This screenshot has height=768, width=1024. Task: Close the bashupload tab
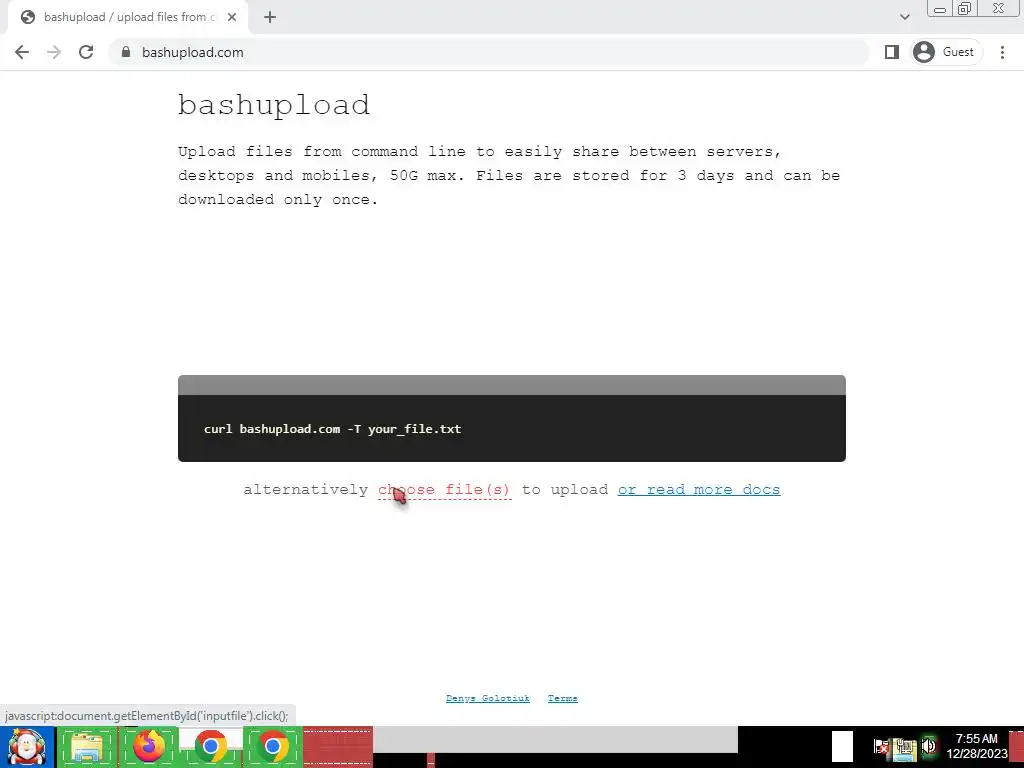tap(232, 18)
